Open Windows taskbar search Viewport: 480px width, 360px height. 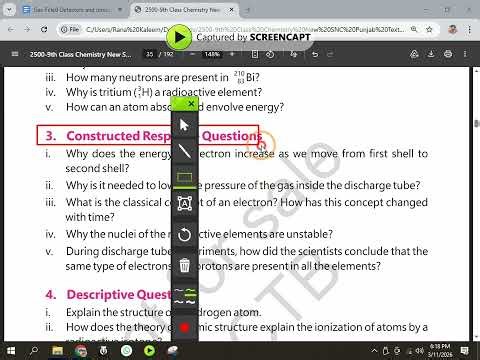(34, 351)
